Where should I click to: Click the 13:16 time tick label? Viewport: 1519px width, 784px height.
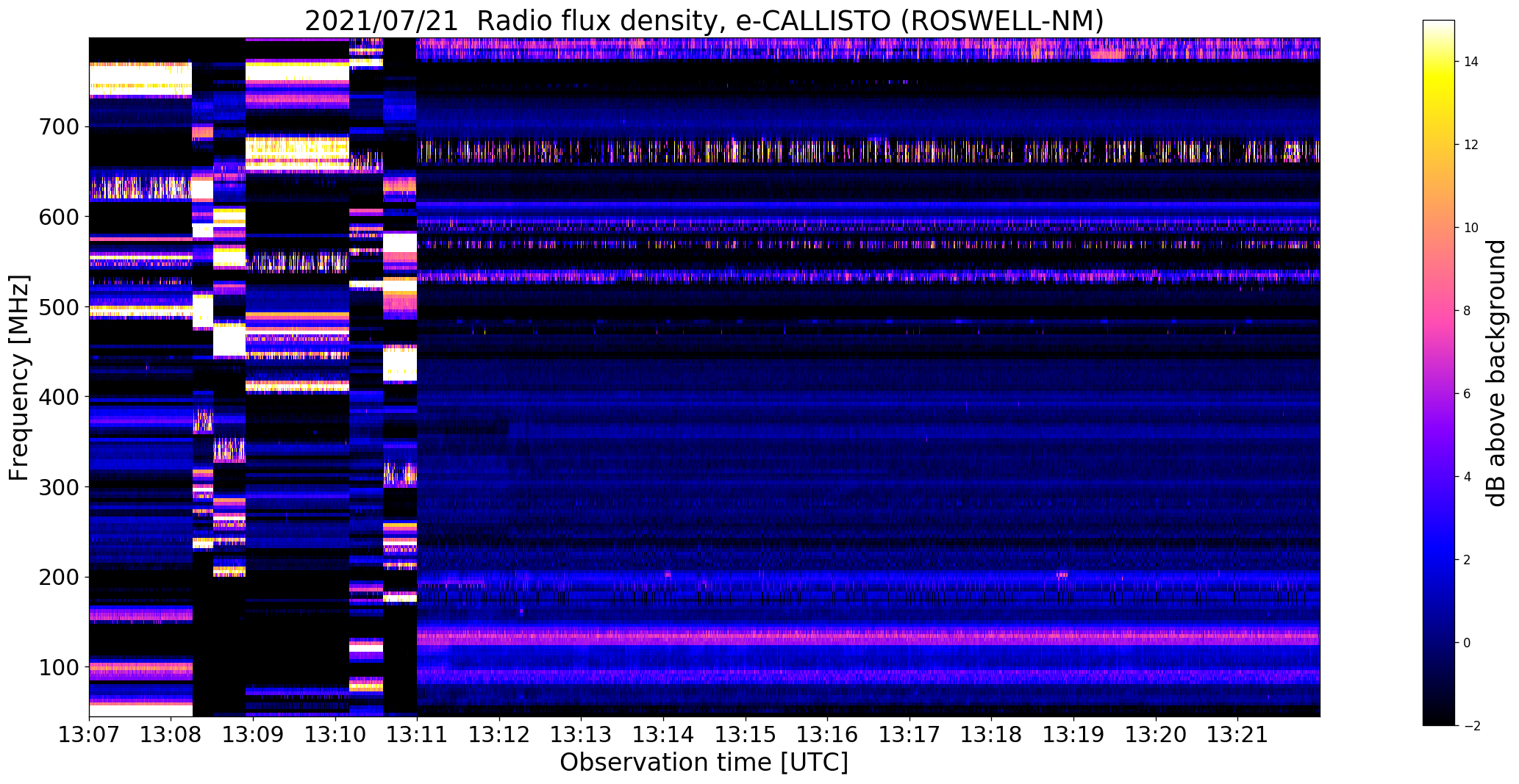point(827,735)
